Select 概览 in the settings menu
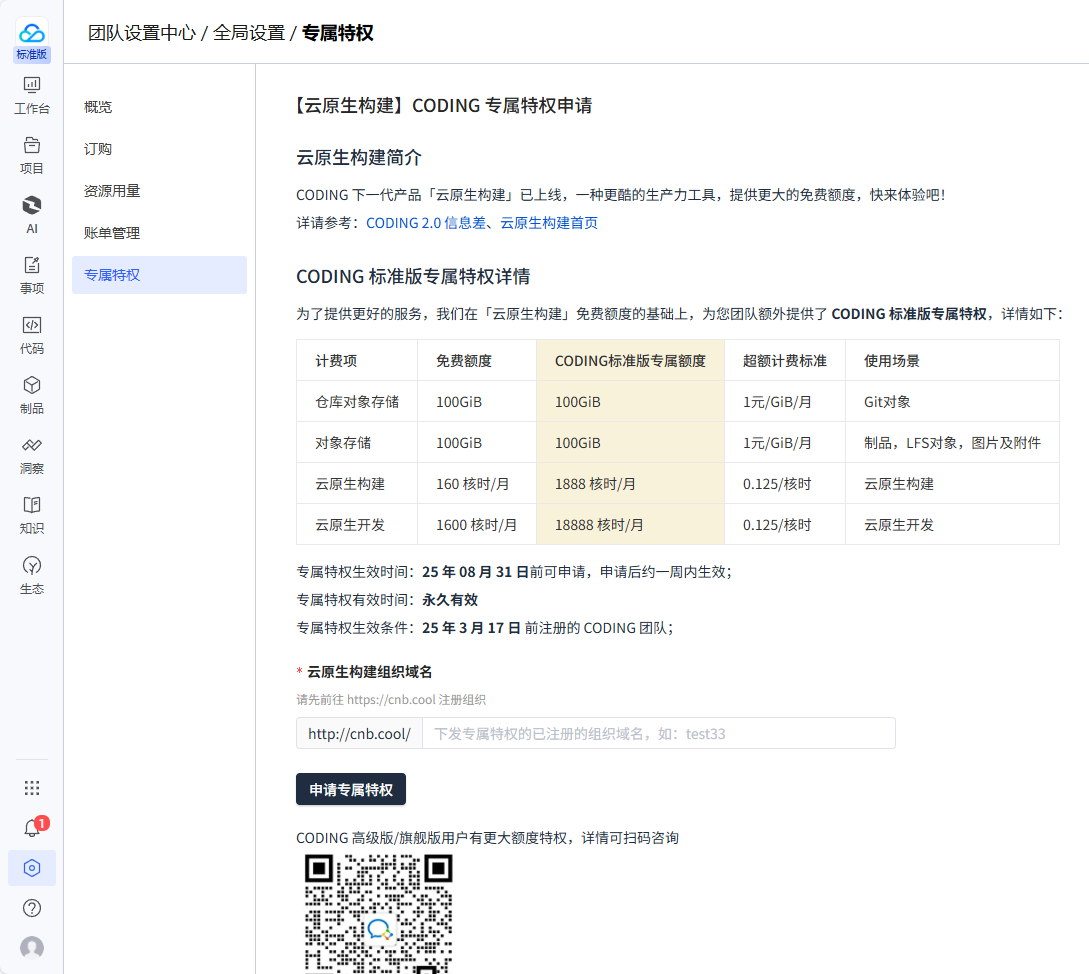 159,107
